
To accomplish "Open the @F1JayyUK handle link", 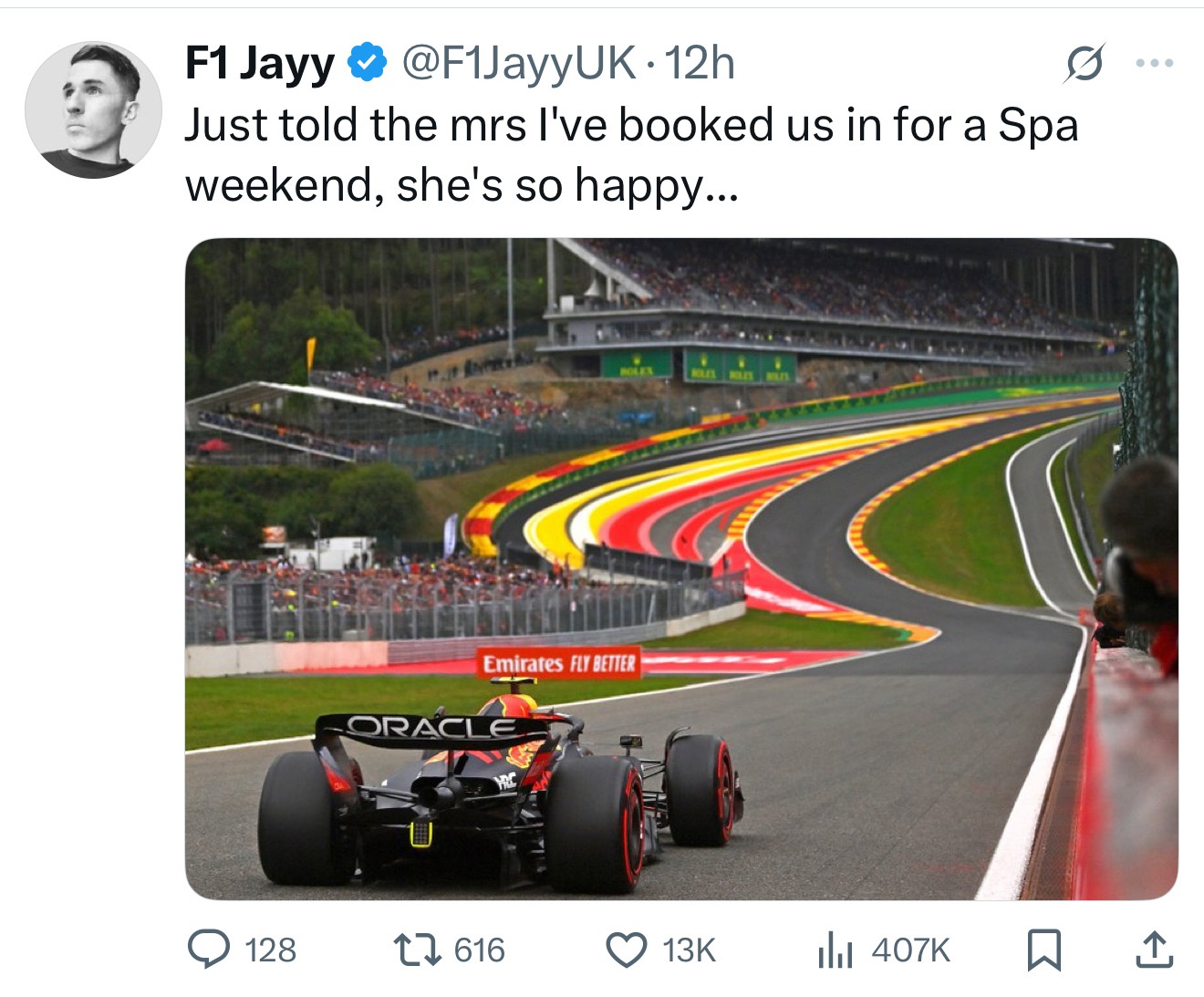I will pyautogui.click(x=518, y=63).
